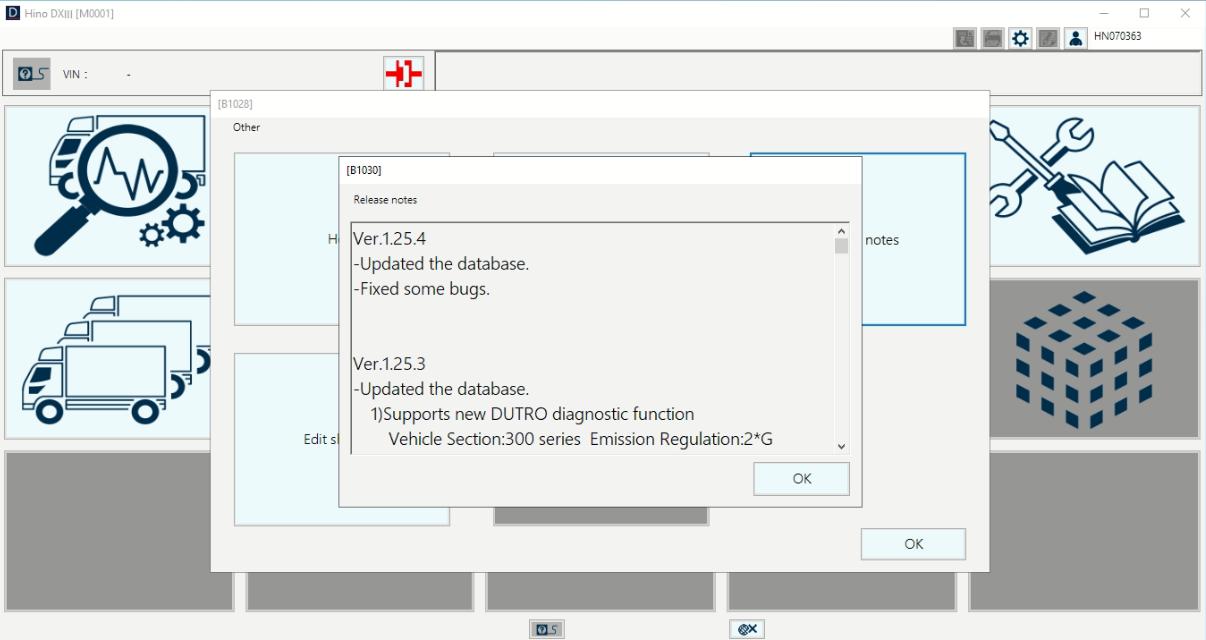Click the Hino DX app icon in title bar

point(13,13)
